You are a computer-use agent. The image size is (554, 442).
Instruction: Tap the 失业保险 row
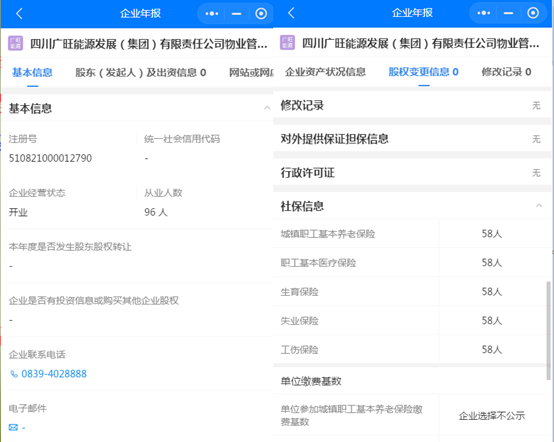point(412,320)
